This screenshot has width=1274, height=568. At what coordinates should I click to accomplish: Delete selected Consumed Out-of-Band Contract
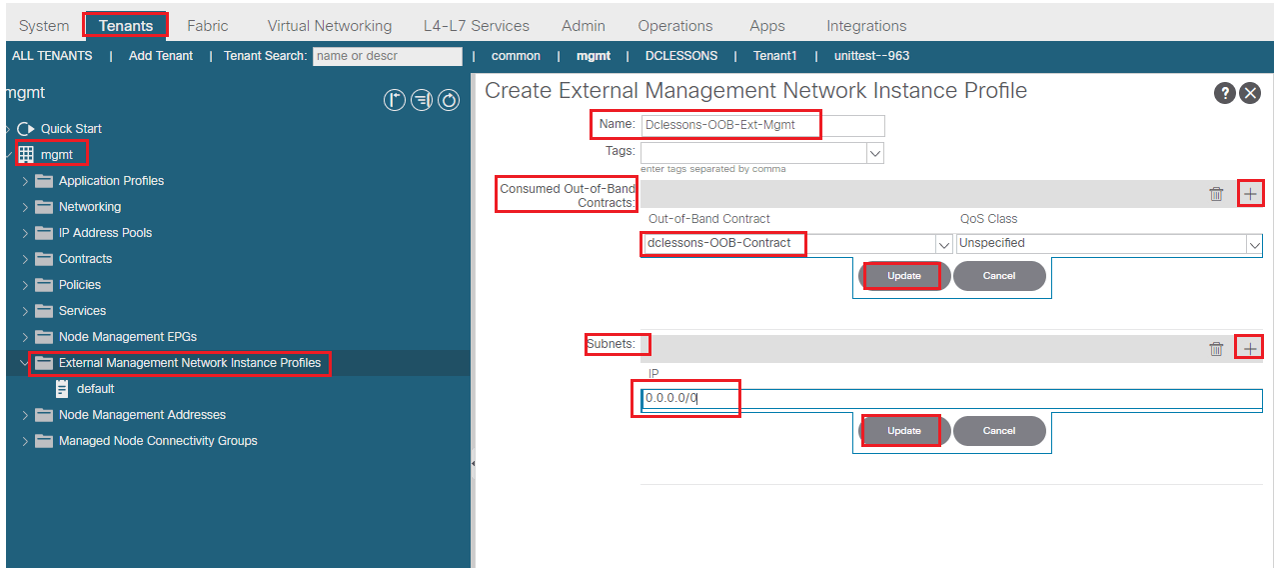pos(1216,194)
